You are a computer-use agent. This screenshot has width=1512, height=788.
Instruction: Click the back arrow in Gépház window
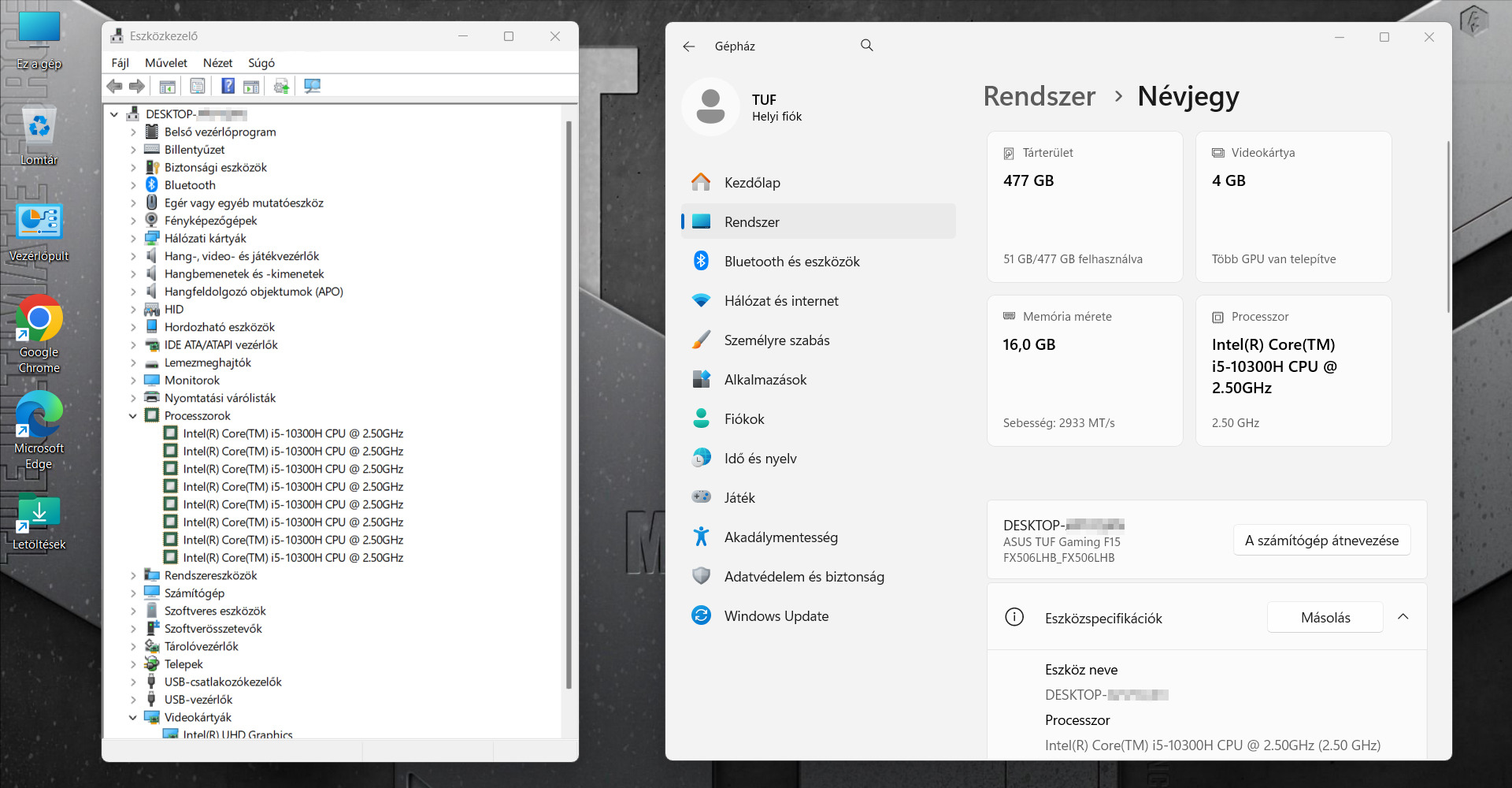click(689, 46)
